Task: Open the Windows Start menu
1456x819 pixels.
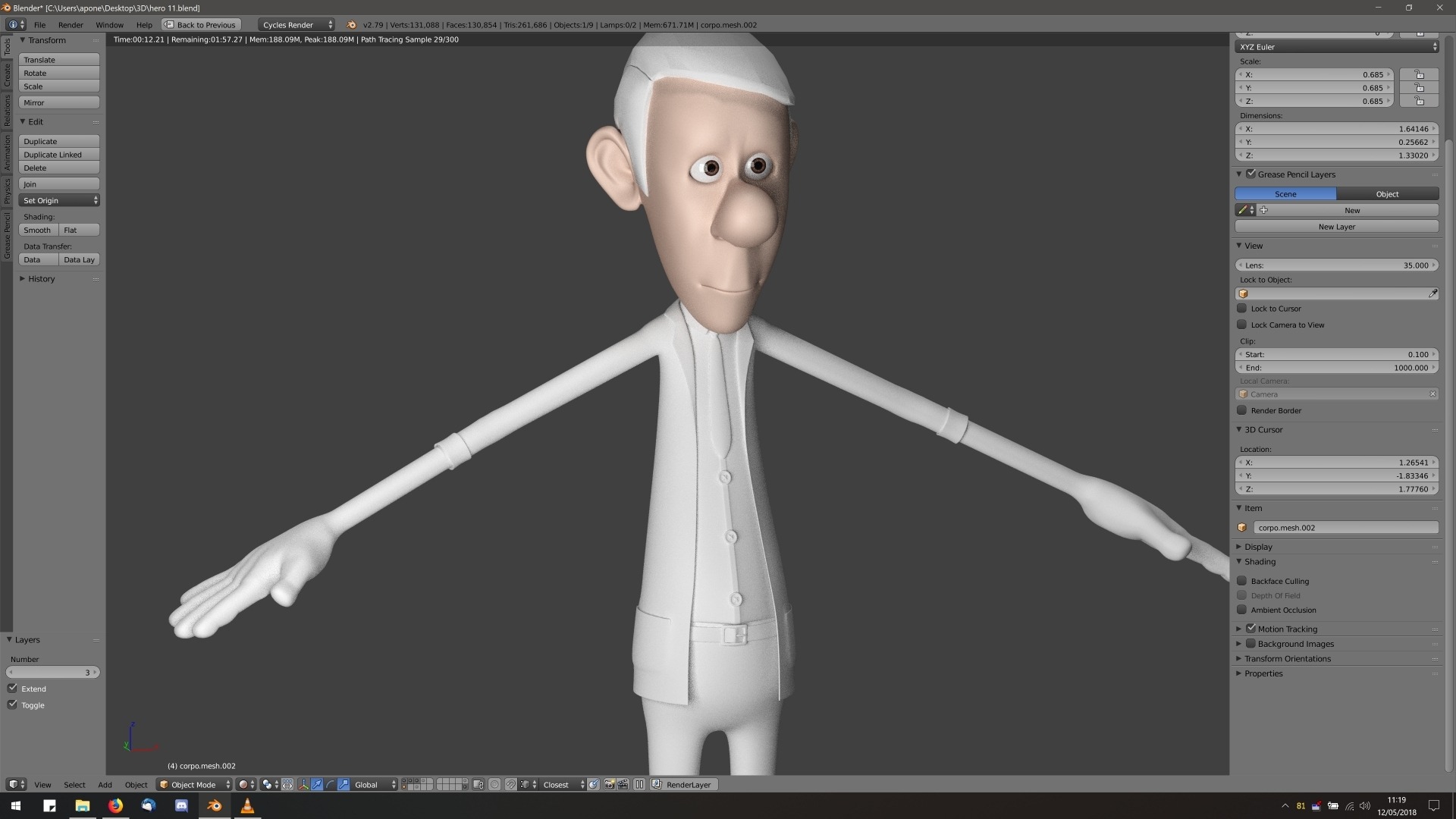Action: pos(16,805)
